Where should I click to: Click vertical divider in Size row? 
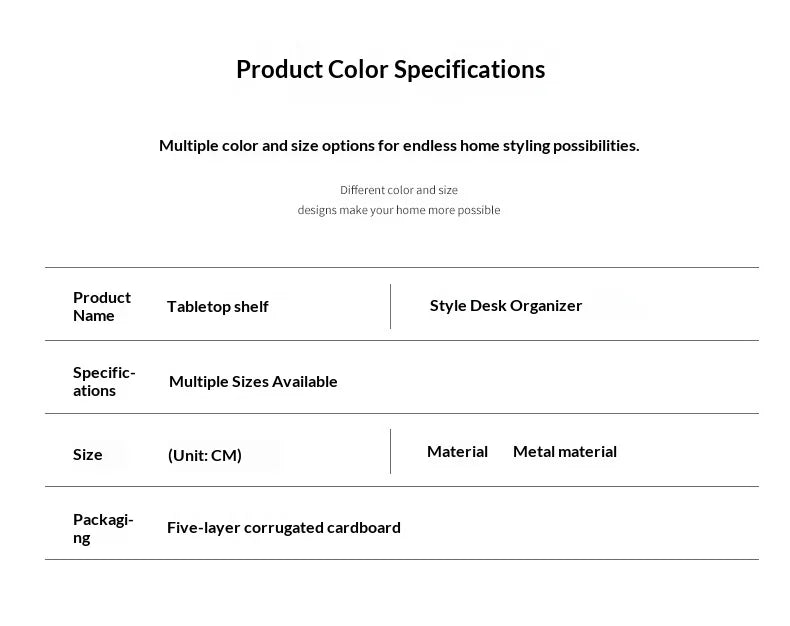pos(390,452)
